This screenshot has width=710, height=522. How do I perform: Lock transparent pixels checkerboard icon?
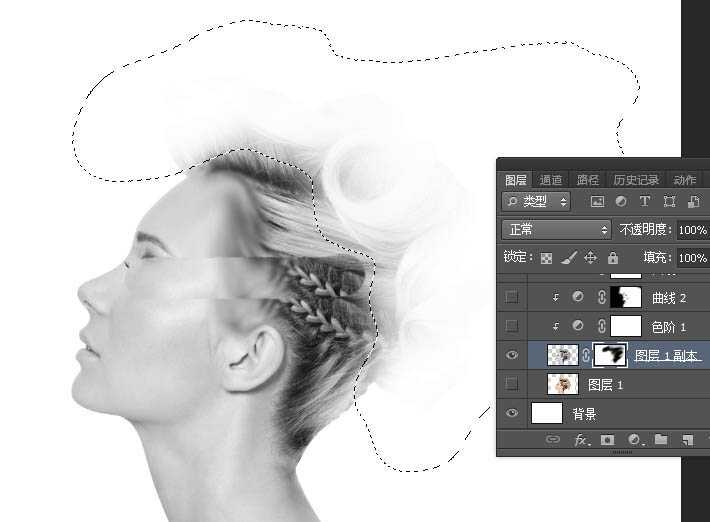point(546,258)
